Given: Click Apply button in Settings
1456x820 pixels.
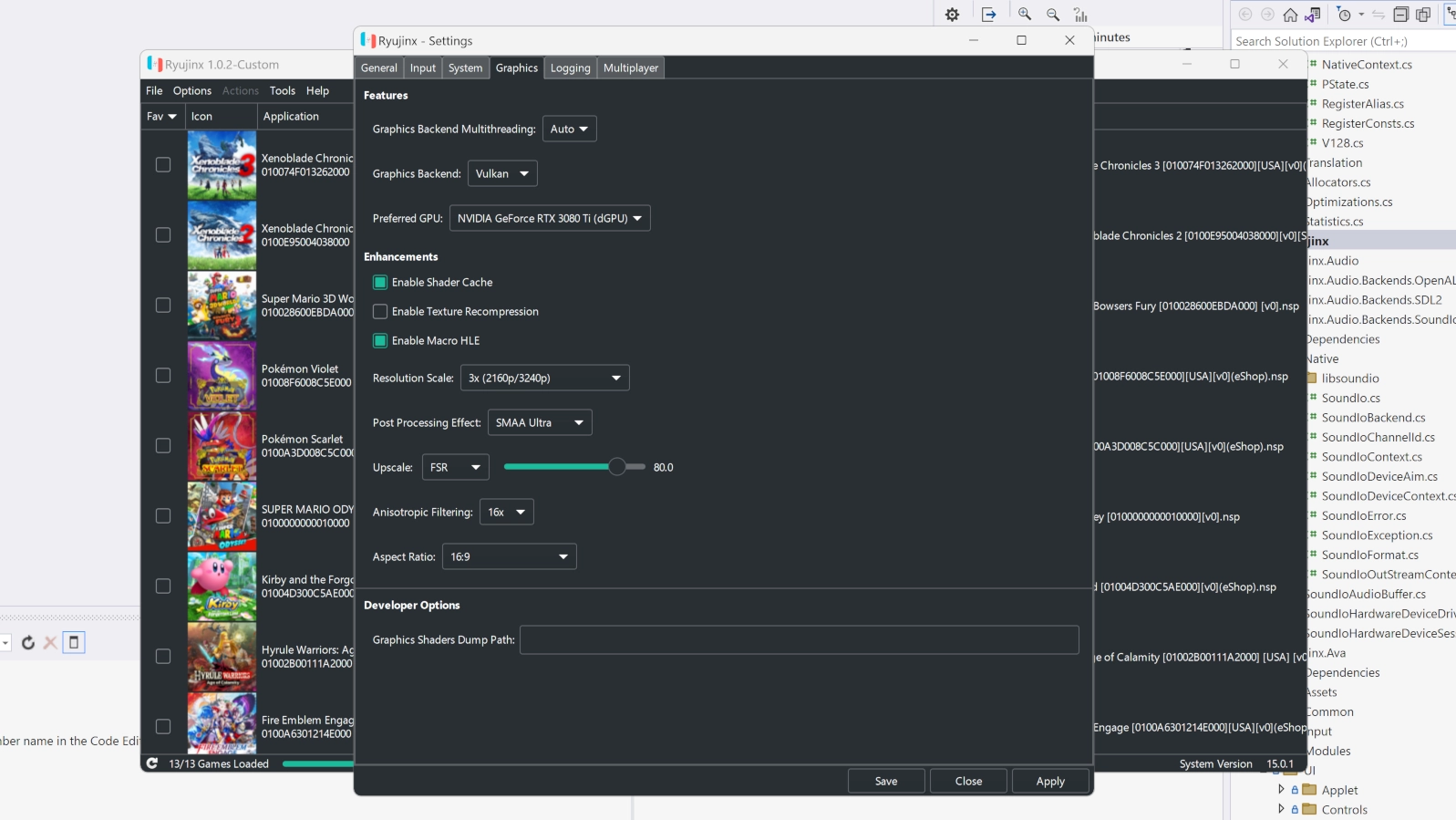Looking at the screenshot, I should 1050,781.
